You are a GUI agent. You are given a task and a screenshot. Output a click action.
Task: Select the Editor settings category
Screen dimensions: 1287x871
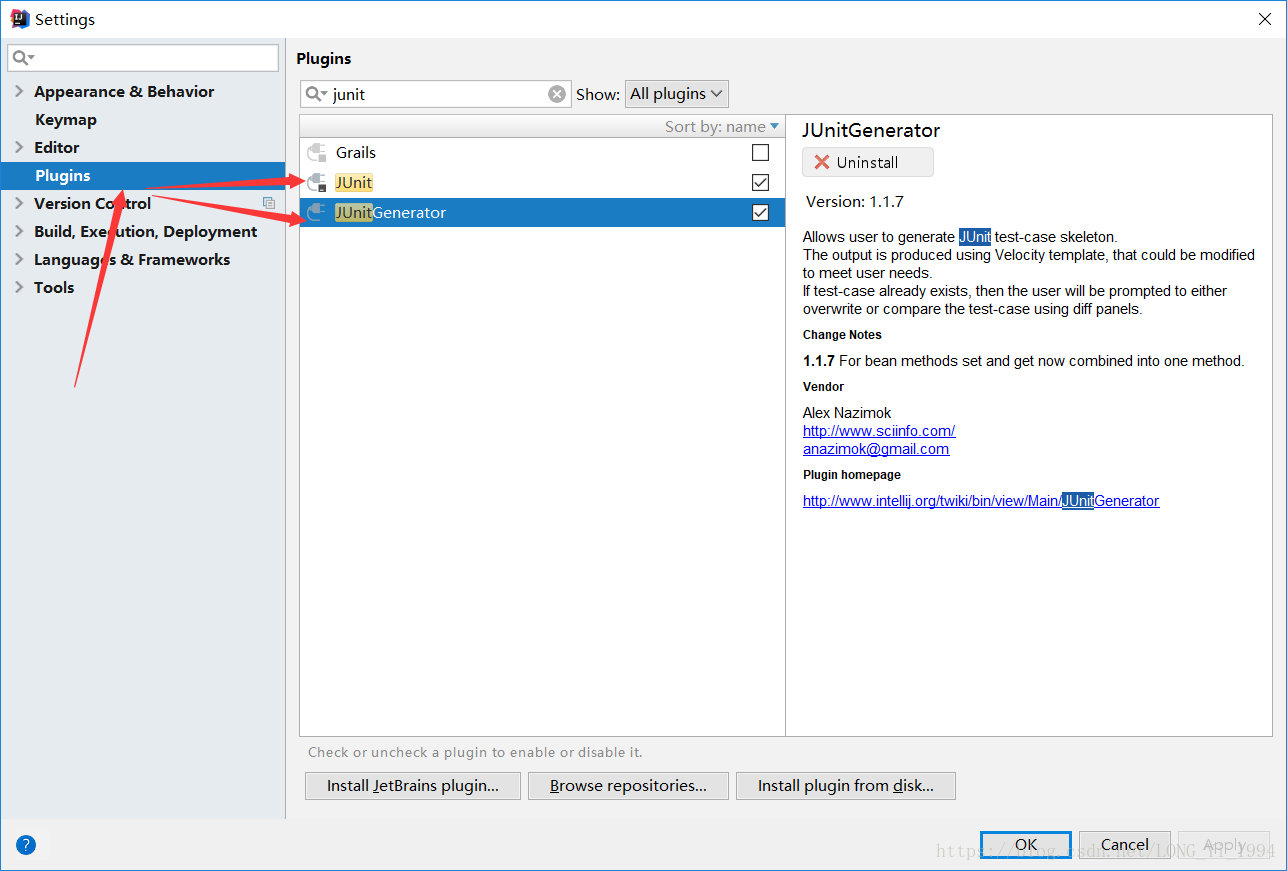57,147
